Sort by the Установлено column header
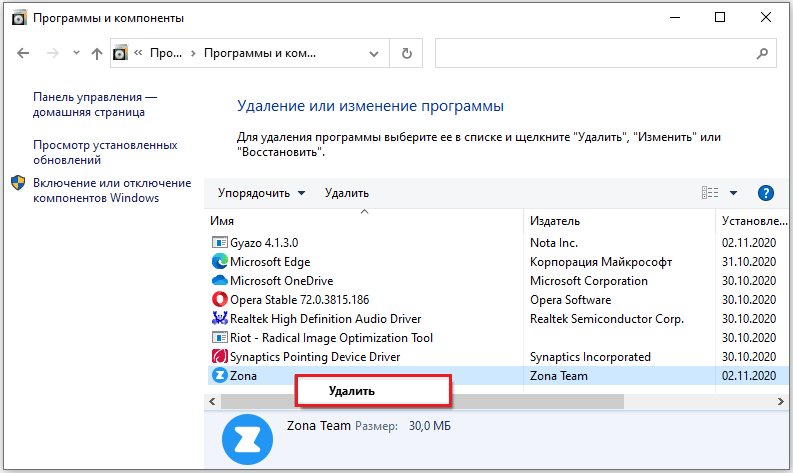 [754, 221]
